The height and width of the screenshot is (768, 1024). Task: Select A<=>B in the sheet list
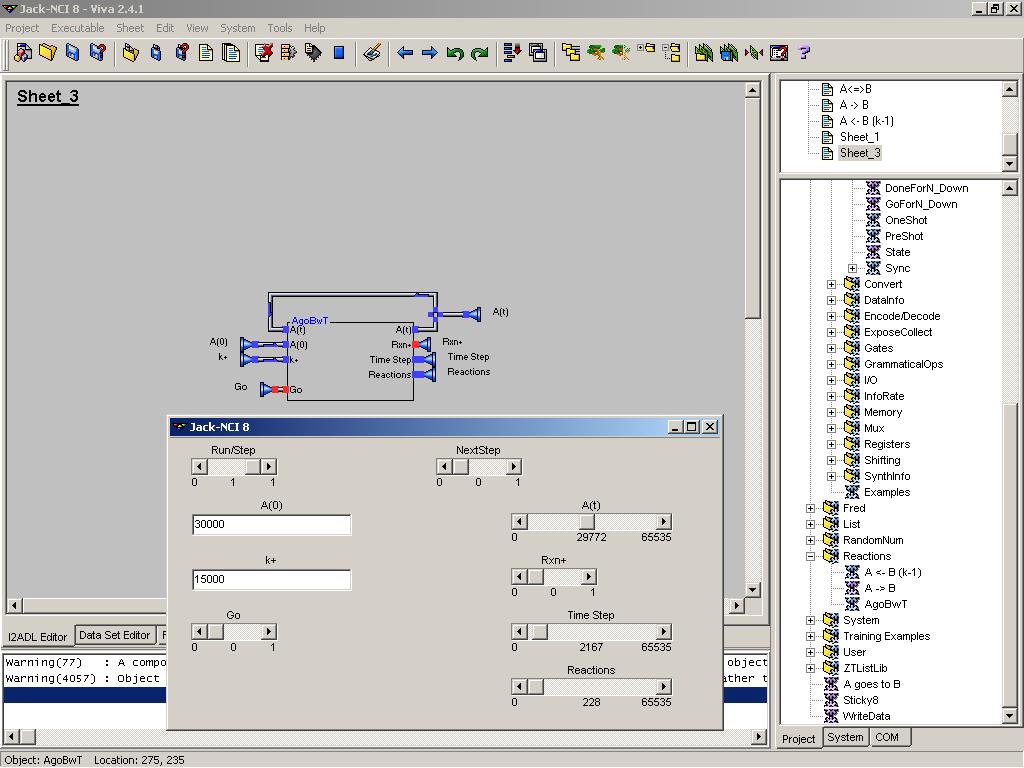point(856,89)
